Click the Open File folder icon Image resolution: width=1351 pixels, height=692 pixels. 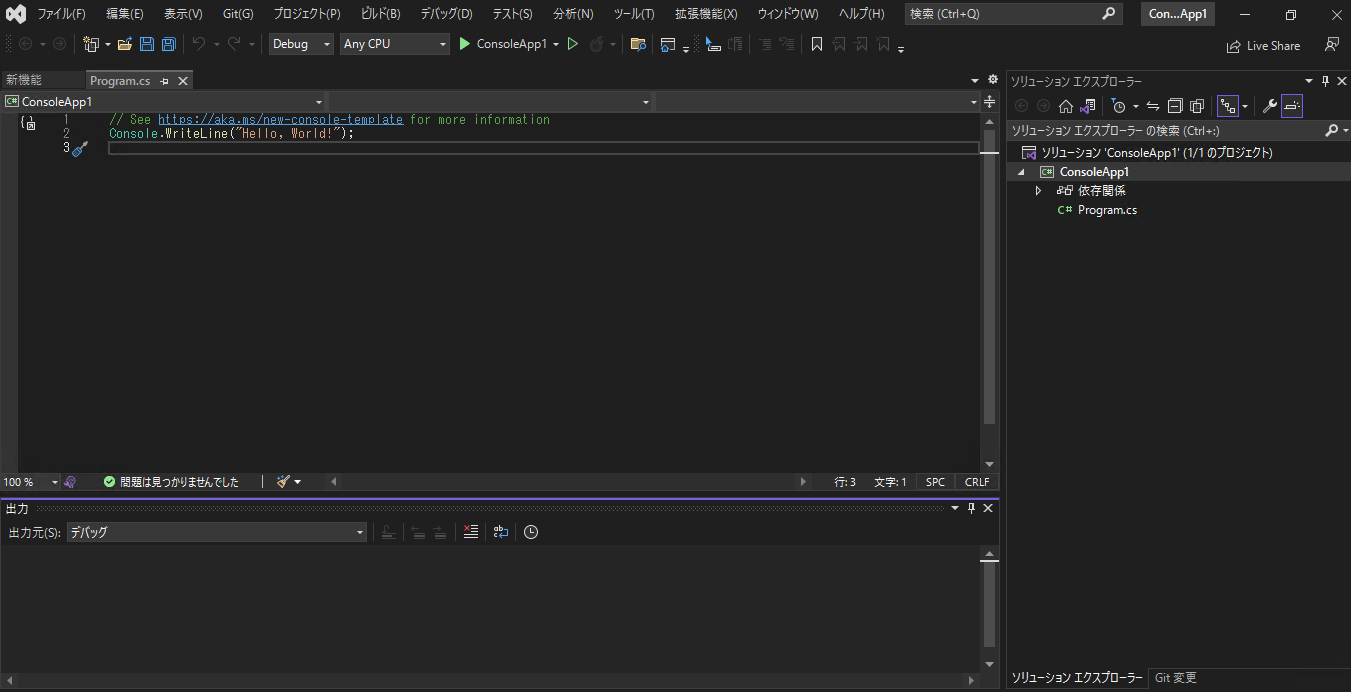[x=125, y=44]
